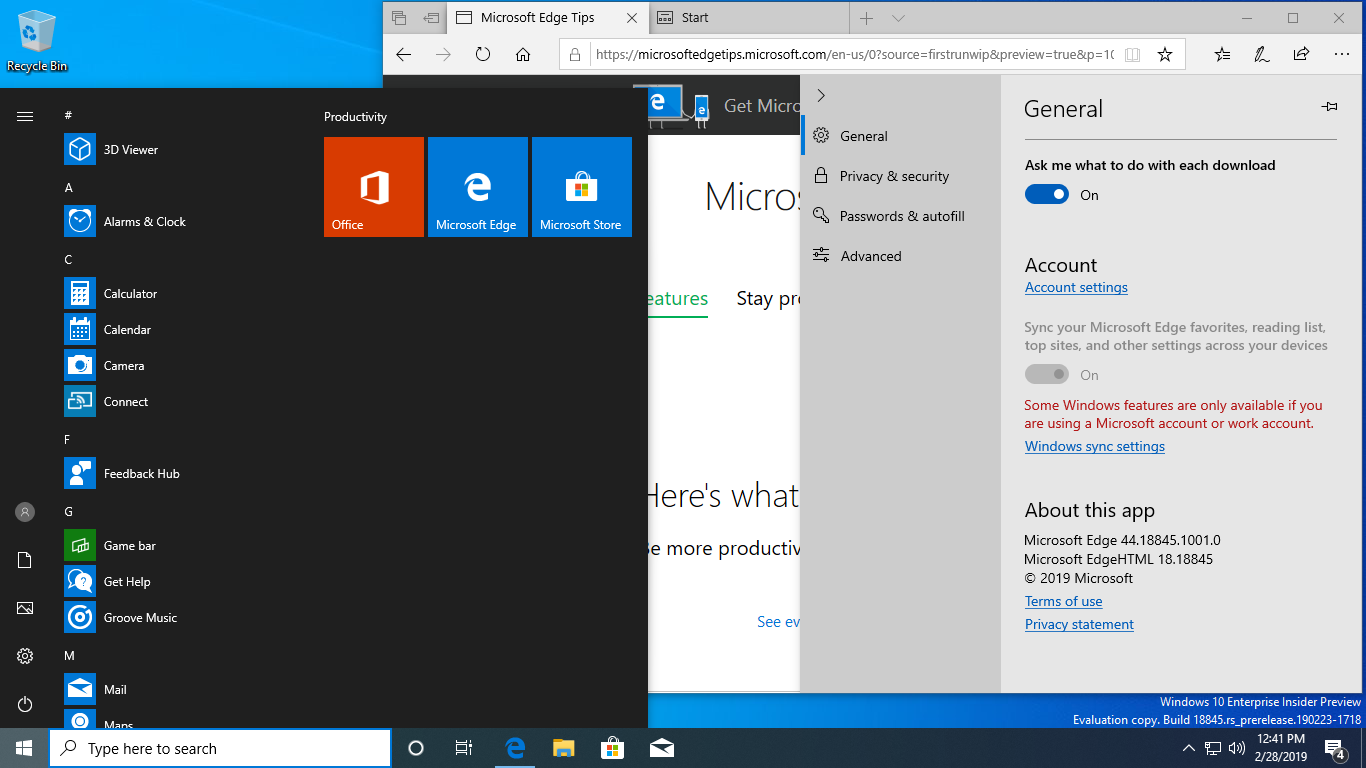The width and height of the screenshot is (1366, 768).
Task: Click the Office tile
Action: 374,187
